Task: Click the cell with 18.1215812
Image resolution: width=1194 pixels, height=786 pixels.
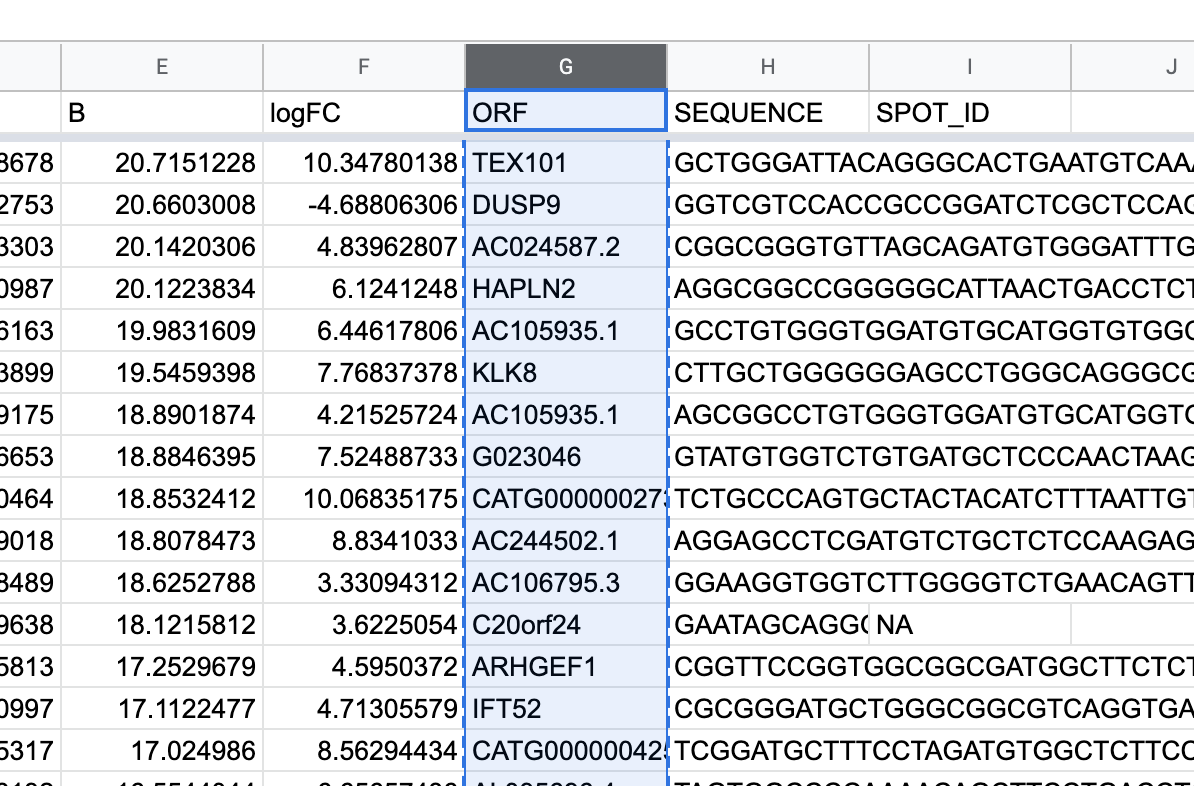Action: point(162,625)
